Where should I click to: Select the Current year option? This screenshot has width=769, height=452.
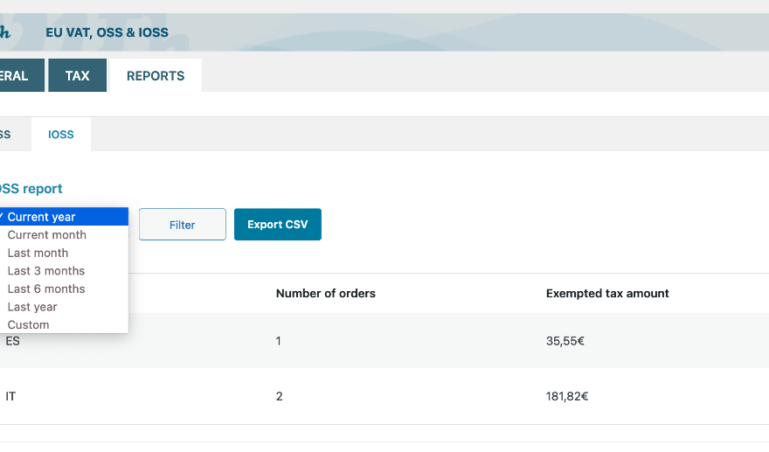(64, 217)
